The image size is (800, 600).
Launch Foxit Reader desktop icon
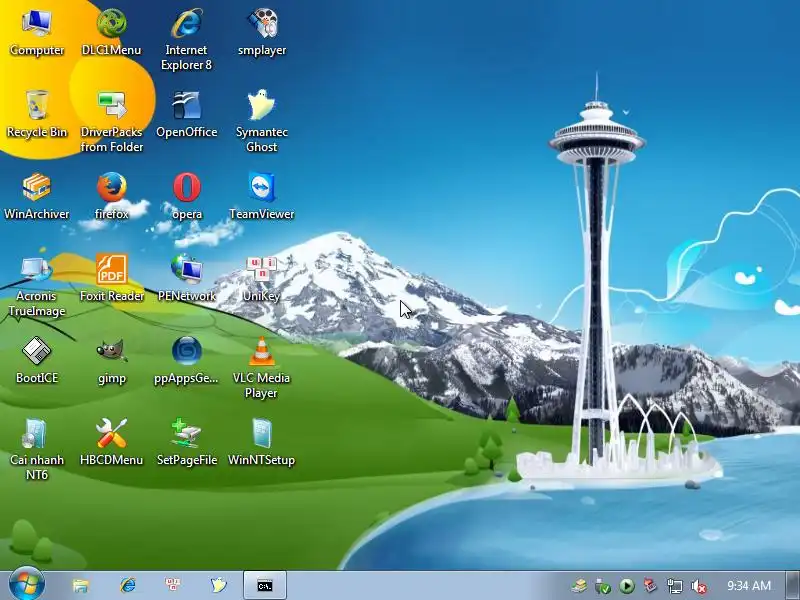[111, 279]
